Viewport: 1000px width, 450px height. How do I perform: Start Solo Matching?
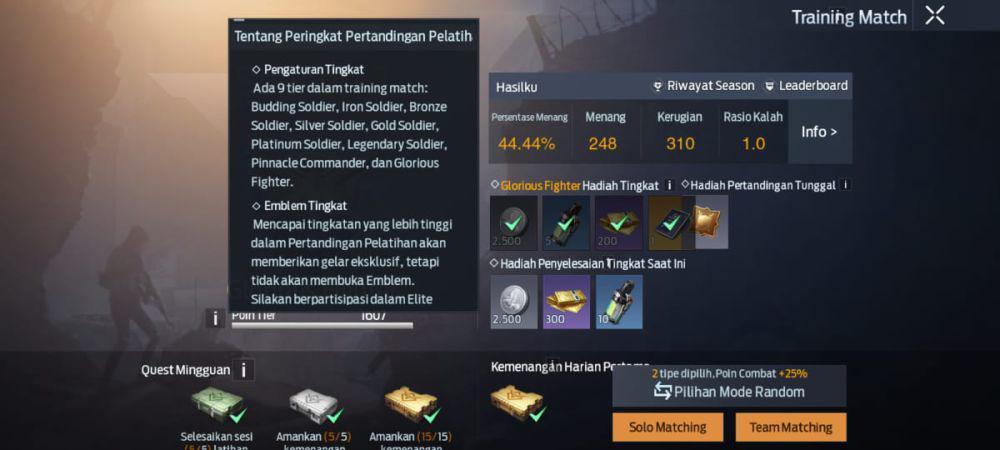point(668,427)
